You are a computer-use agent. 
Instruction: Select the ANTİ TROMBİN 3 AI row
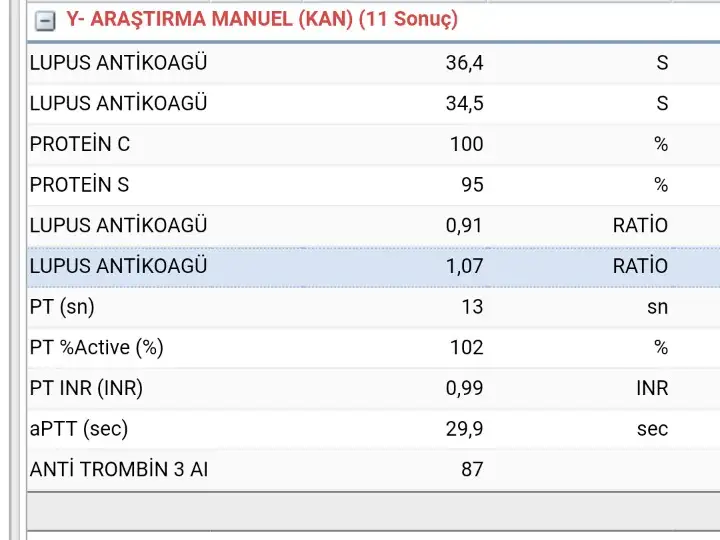point(119,469)
